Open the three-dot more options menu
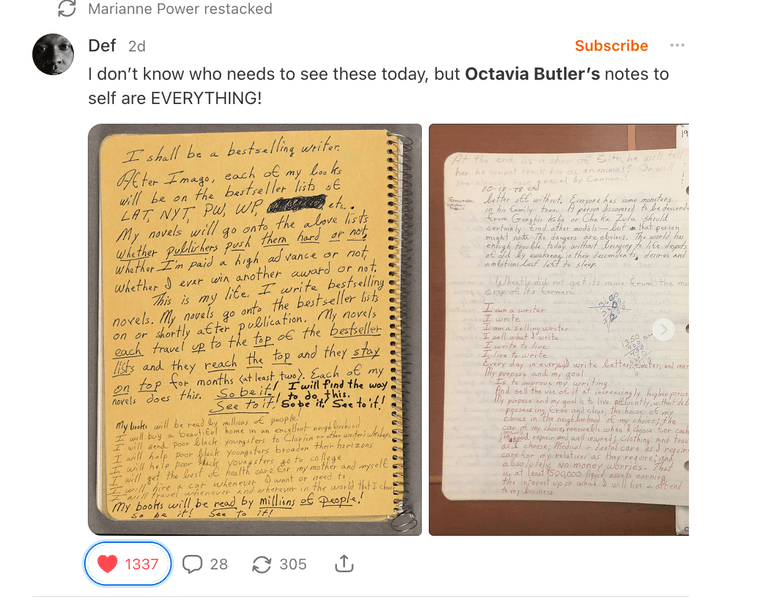The image size is (771, 600). [677, 45]
